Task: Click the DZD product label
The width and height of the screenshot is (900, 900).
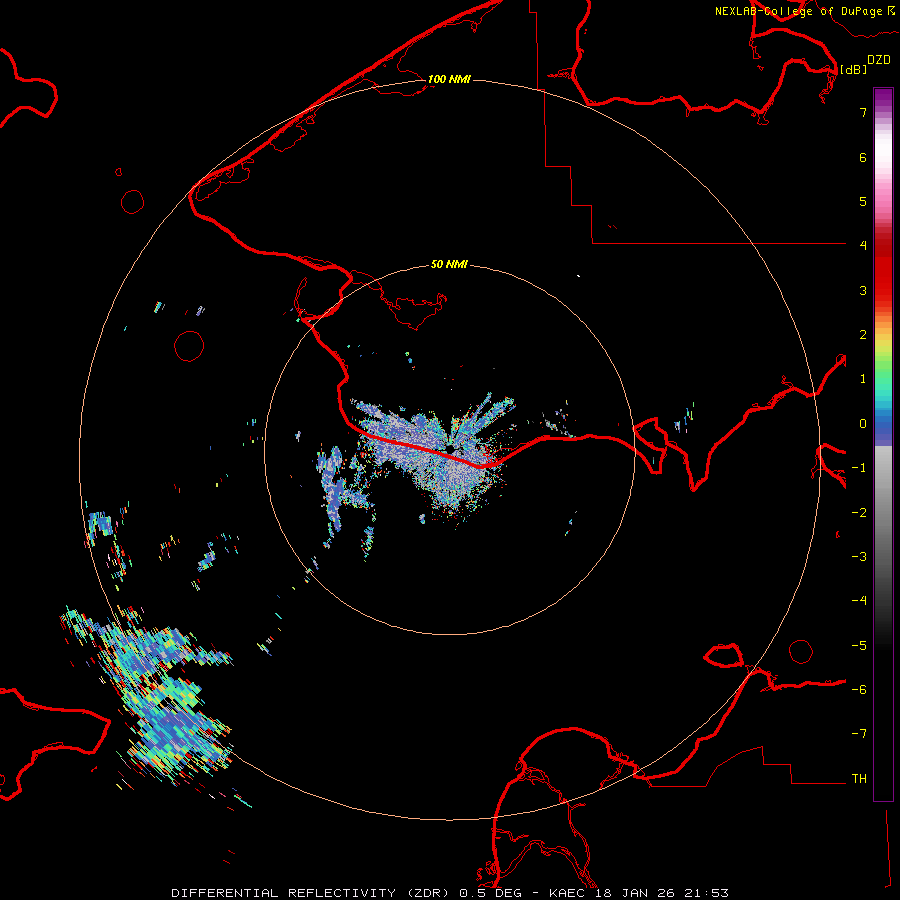Action: [x=878, y=60]
